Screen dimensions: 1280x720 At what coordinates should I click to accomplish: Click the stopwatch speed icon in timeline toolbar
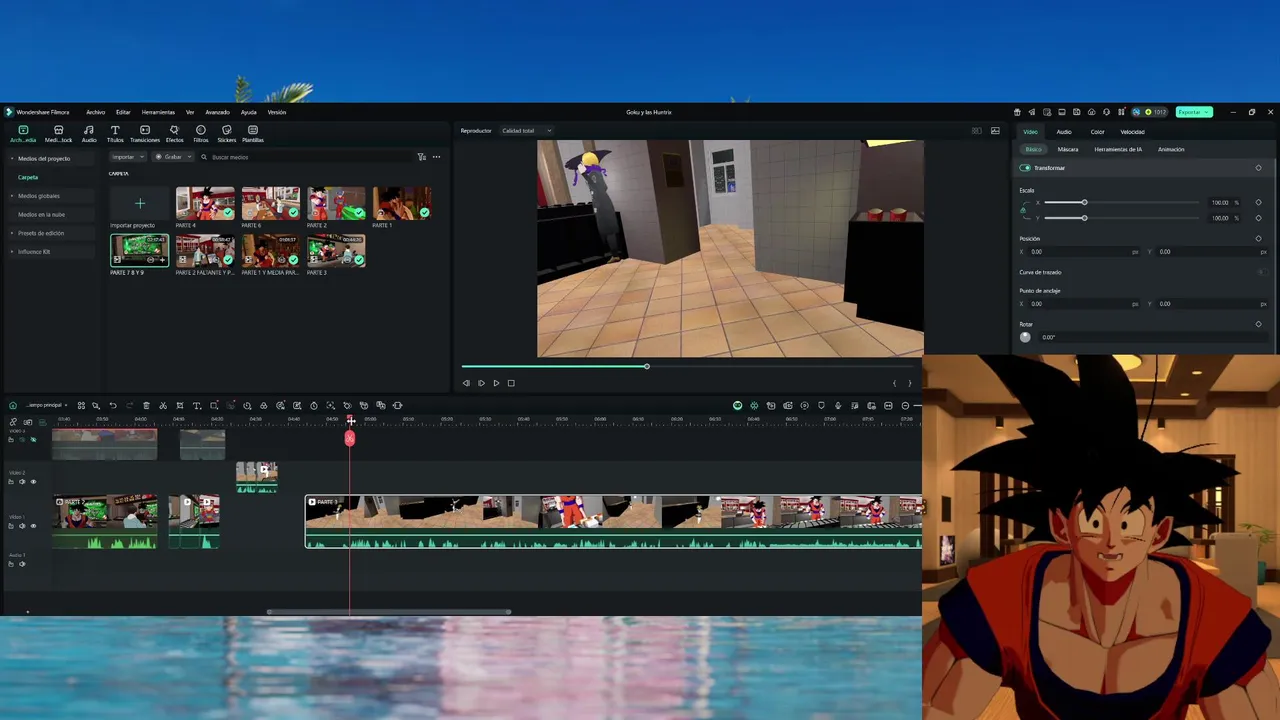point(314,405)
